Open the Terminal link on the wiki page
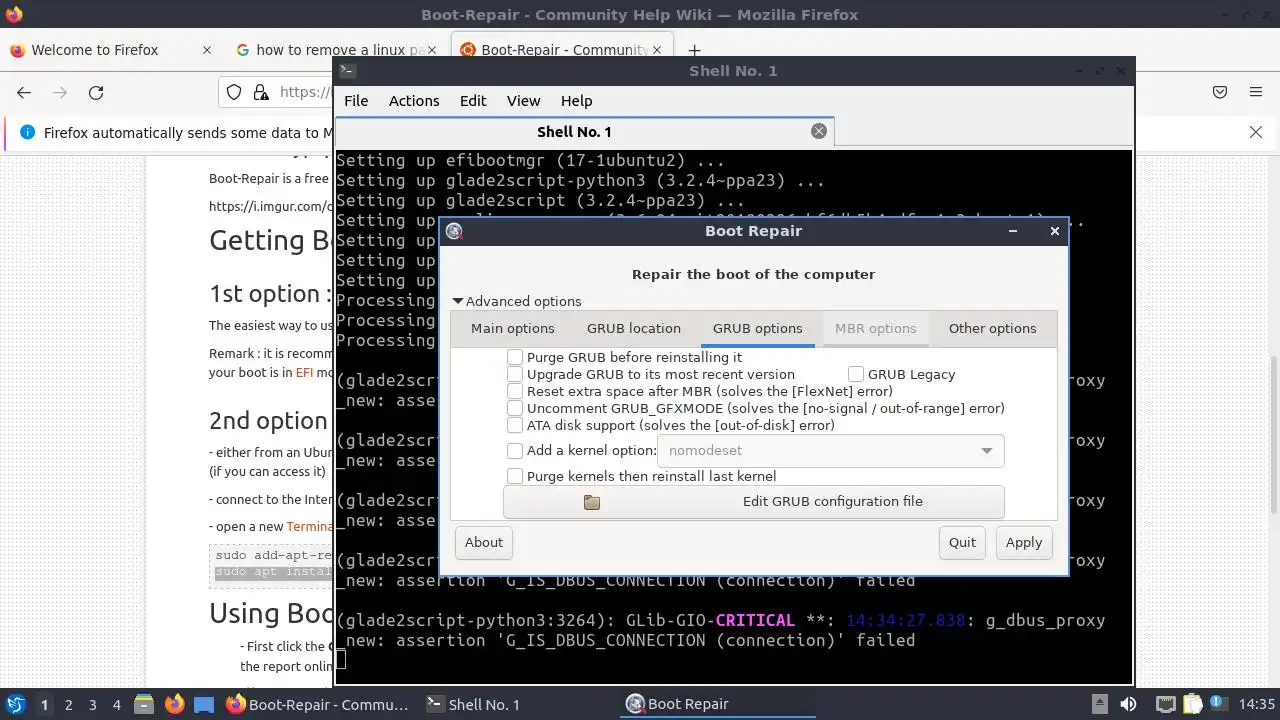Viewport: 1280px width, 720px height. pos(307,526)
